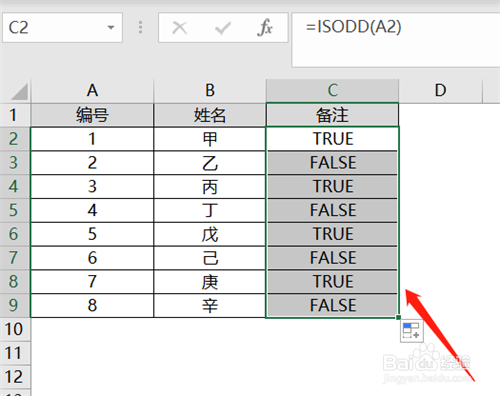Select row 9 header

point(15,305)
